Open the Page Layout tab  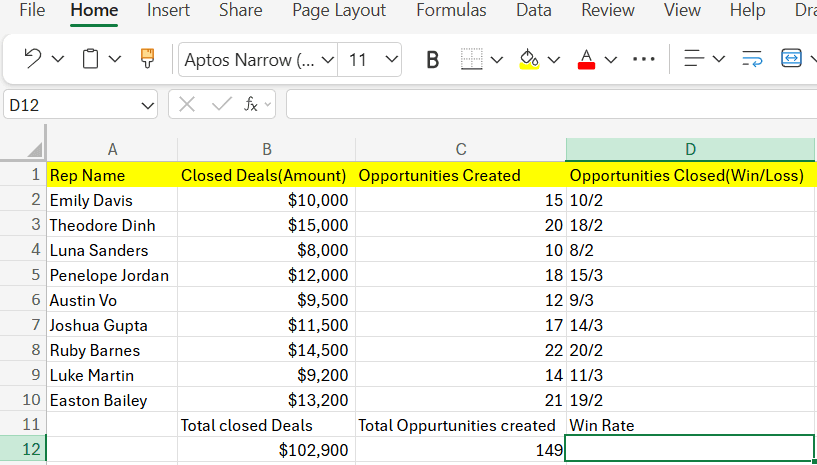coord(339,10)
